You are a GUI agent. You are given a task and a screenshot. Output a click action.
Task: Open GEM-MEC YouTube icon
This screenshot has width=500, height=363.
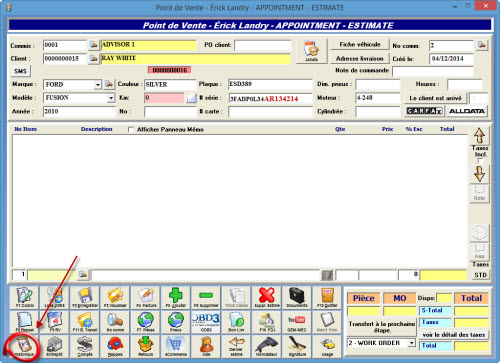(x=297, y=322)
